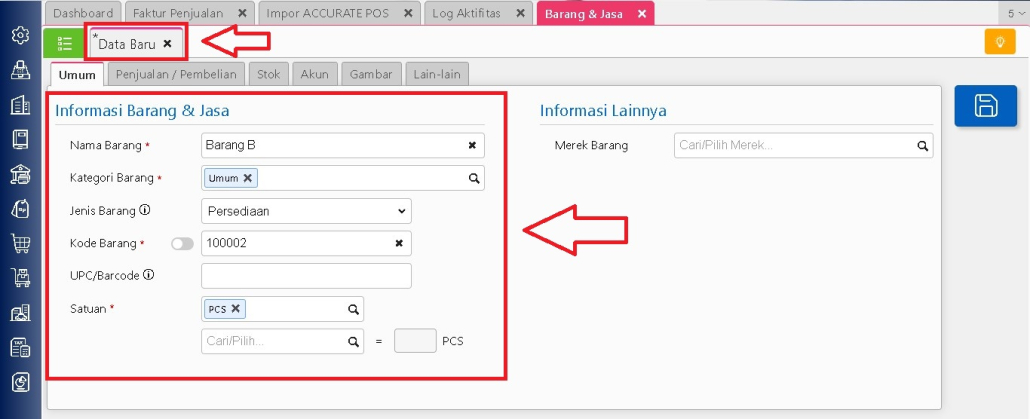Clear the Nama Barang field text
Viewport: 1030px width, 419px height.
tap(472, 145)
